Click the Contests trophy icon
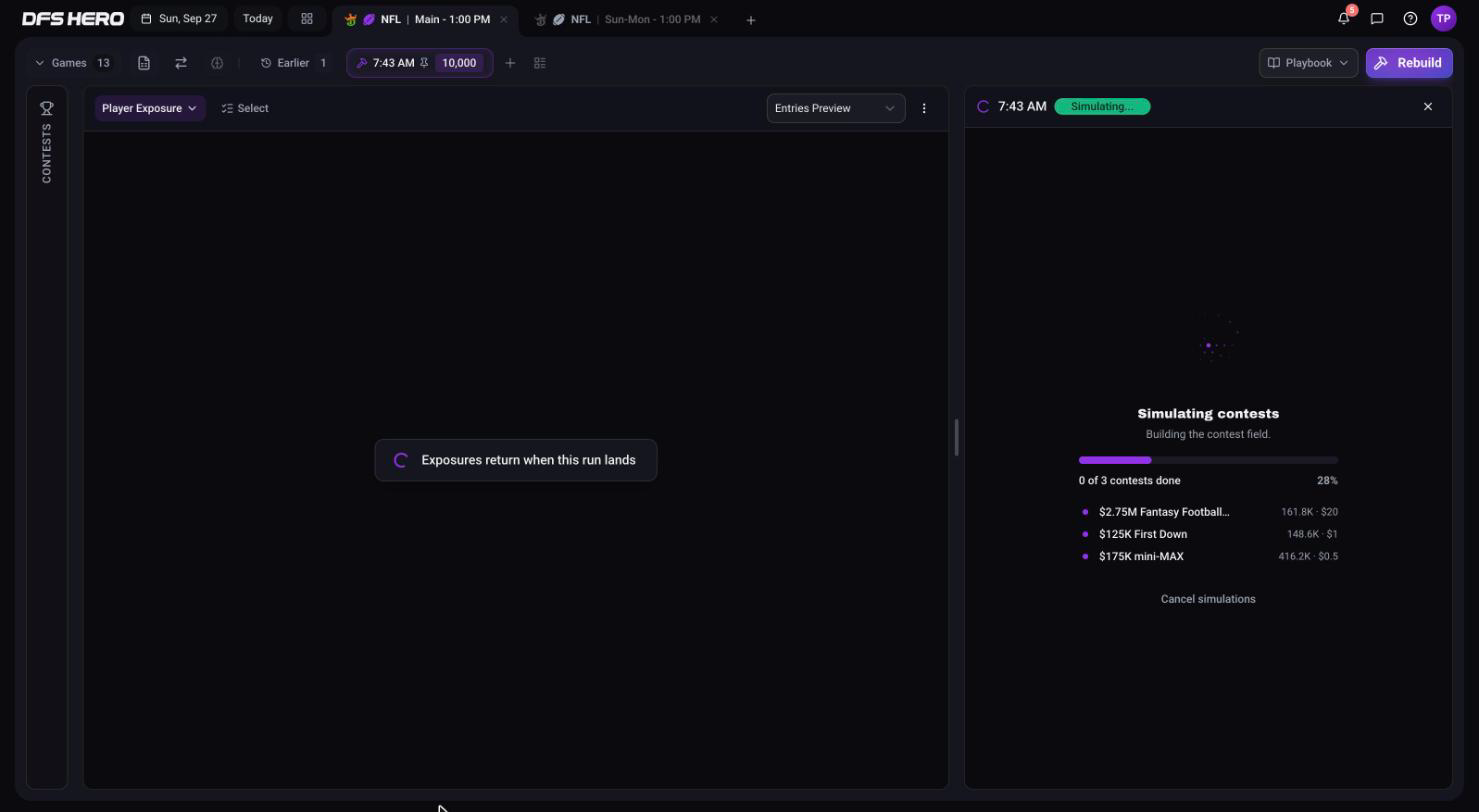The image size is (1479, 812). tap(46, 108)
